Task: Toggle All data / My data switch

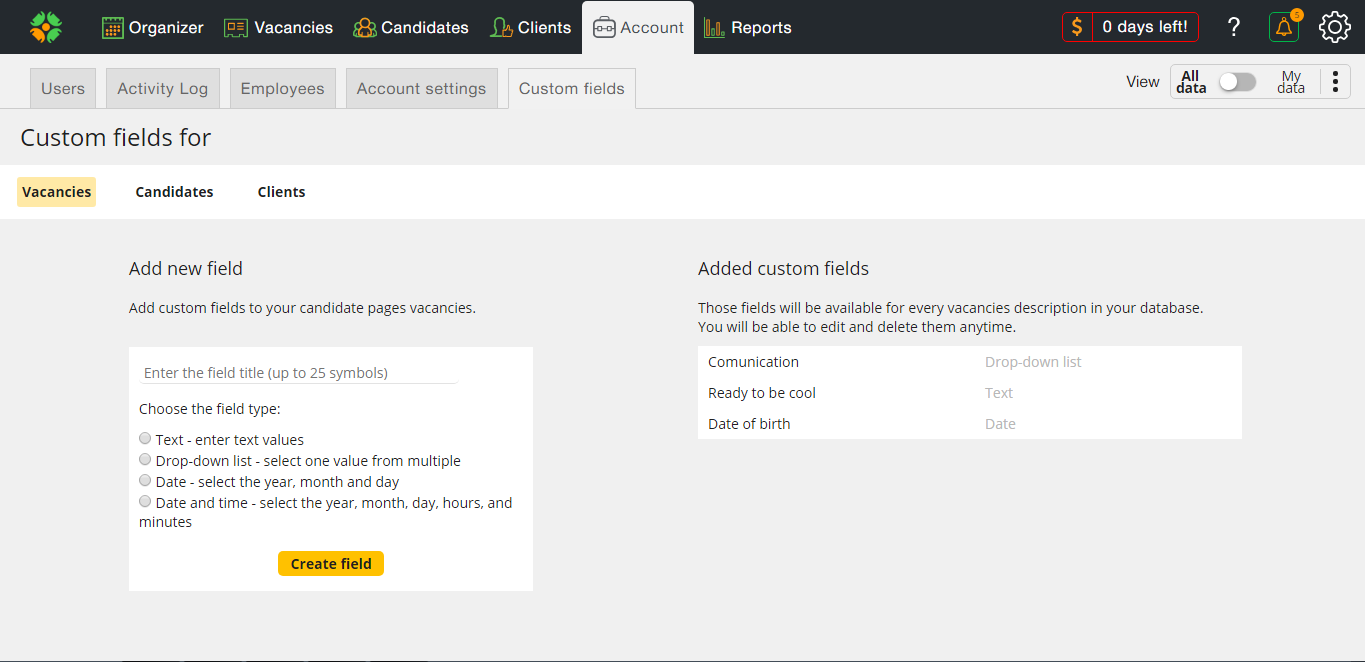Action: (1237, 82)
